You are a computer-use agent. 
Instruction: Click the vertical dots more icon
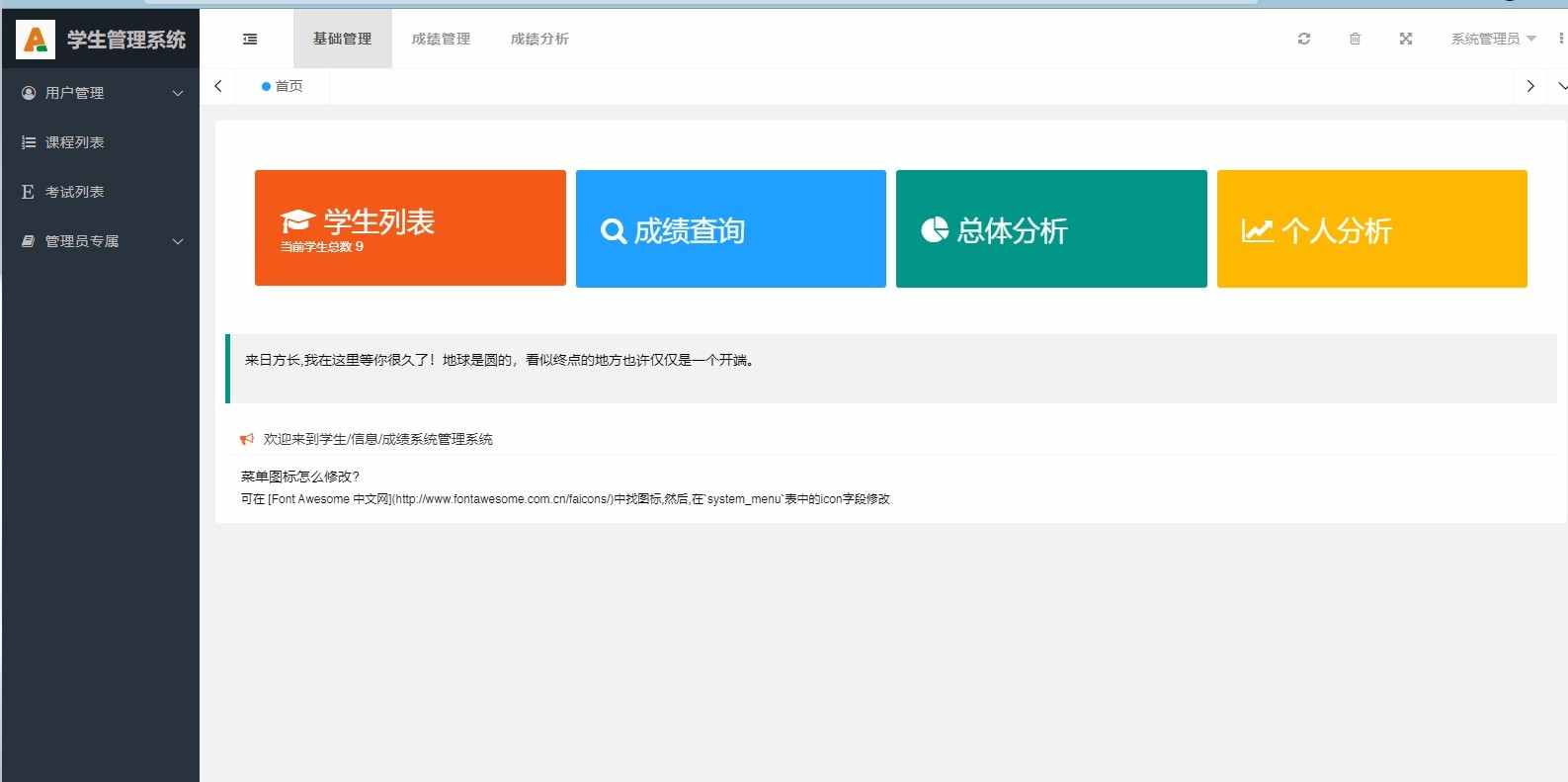point(1561,39)
